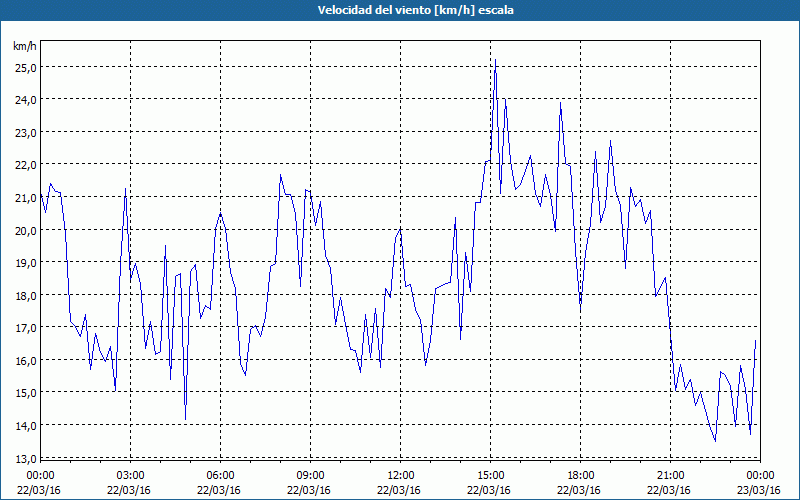800x500 pixels.
Task: Select the '21,0' y-axis value
Action: pos(24,197)
